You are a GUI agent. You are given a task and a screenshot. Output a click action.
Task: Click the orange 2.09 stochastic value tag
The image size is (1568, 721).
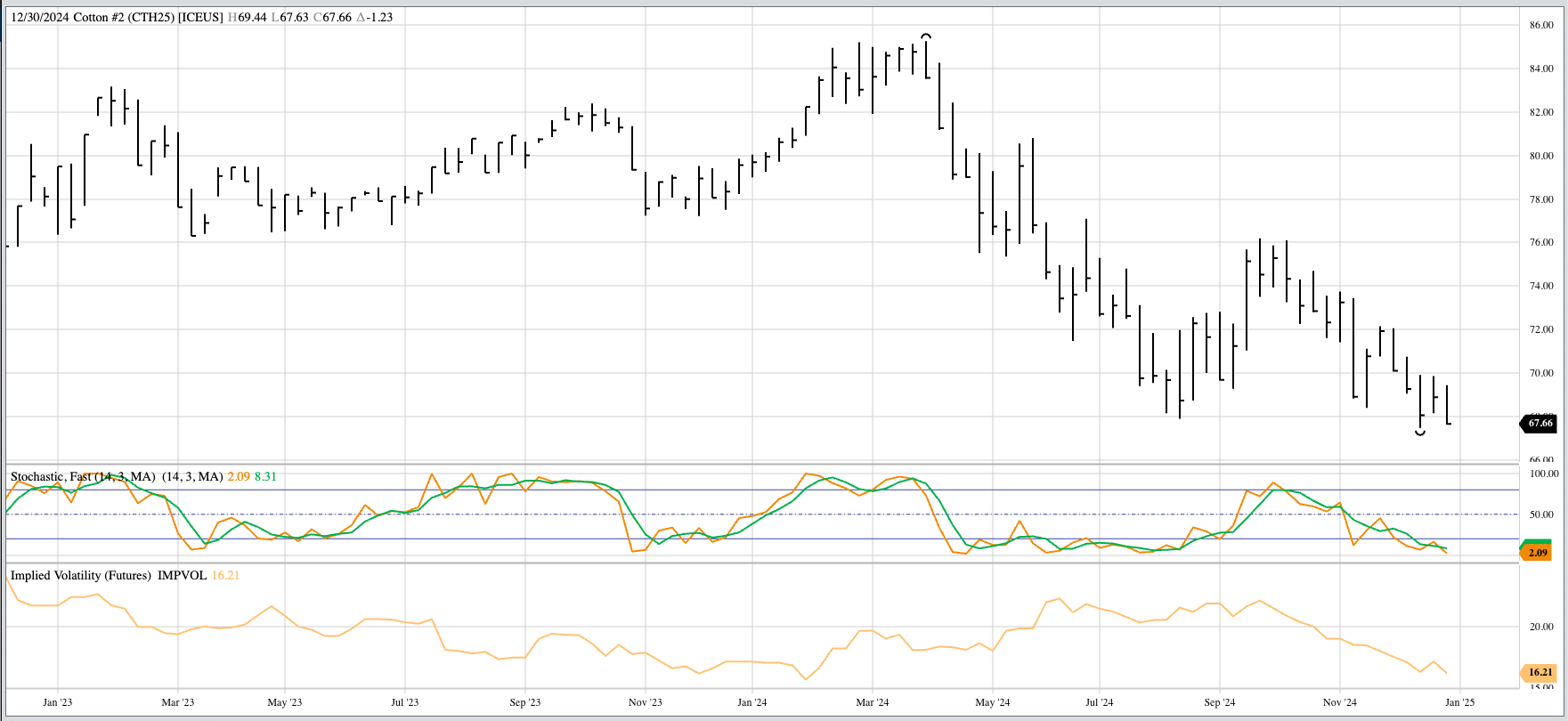coord(1538,554)
